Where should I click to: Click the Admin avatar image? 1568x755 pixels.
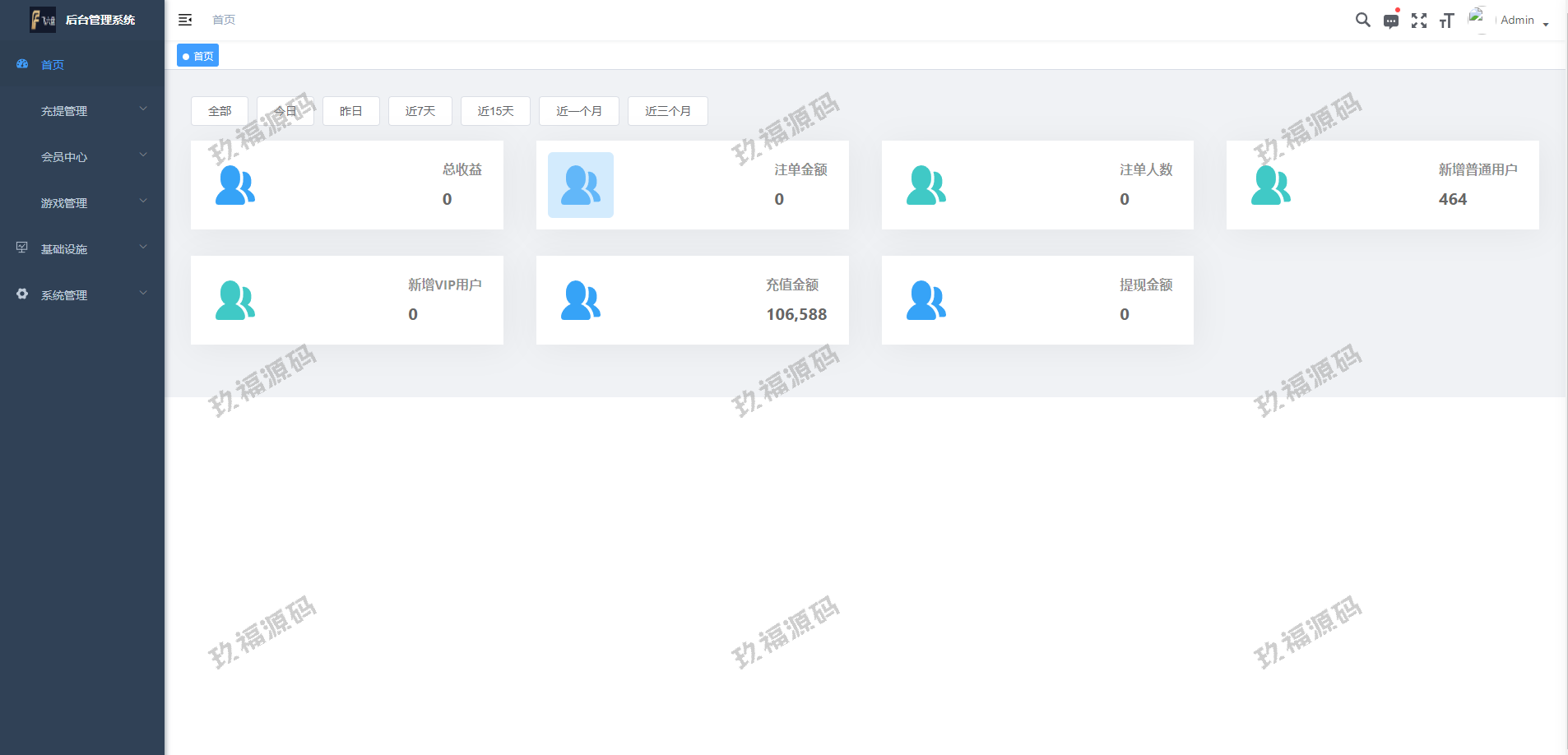click(x=1478, y=19)
